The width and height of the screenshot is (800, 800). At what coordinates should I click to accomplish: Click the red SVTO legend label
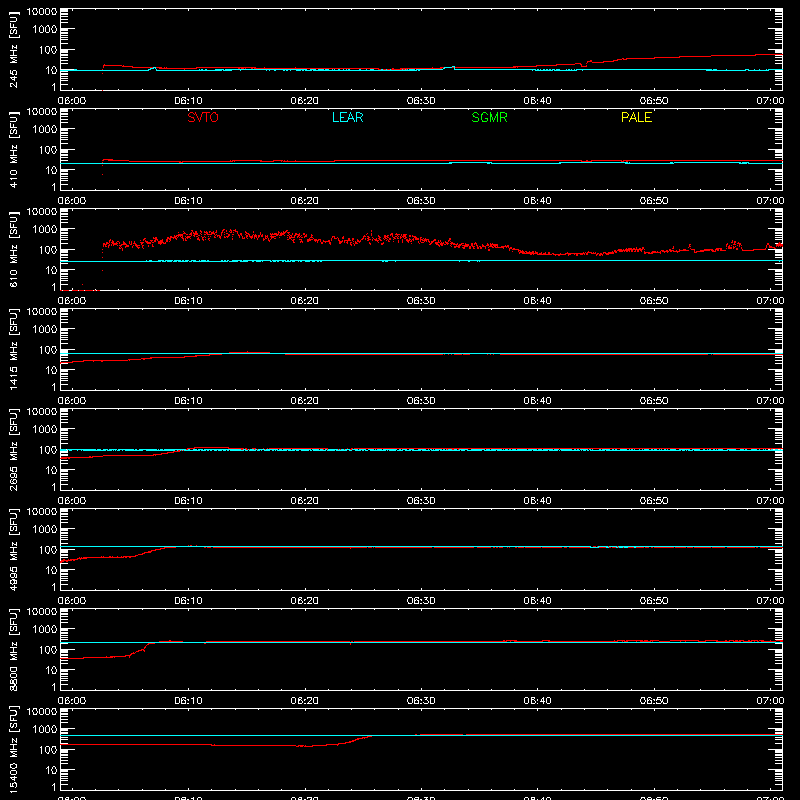point(203,117)
